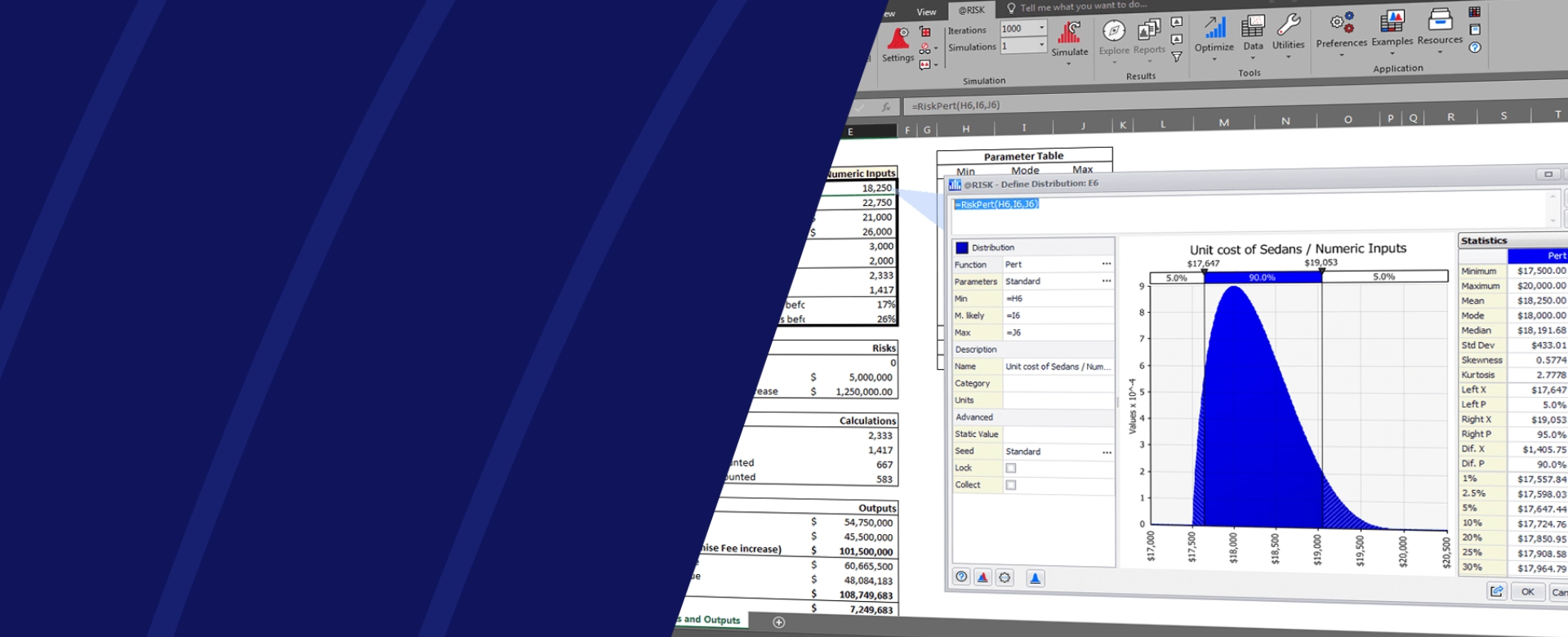Open the Simulations count dropdown
The image size is (1568, 637).
coord(1042,46)
